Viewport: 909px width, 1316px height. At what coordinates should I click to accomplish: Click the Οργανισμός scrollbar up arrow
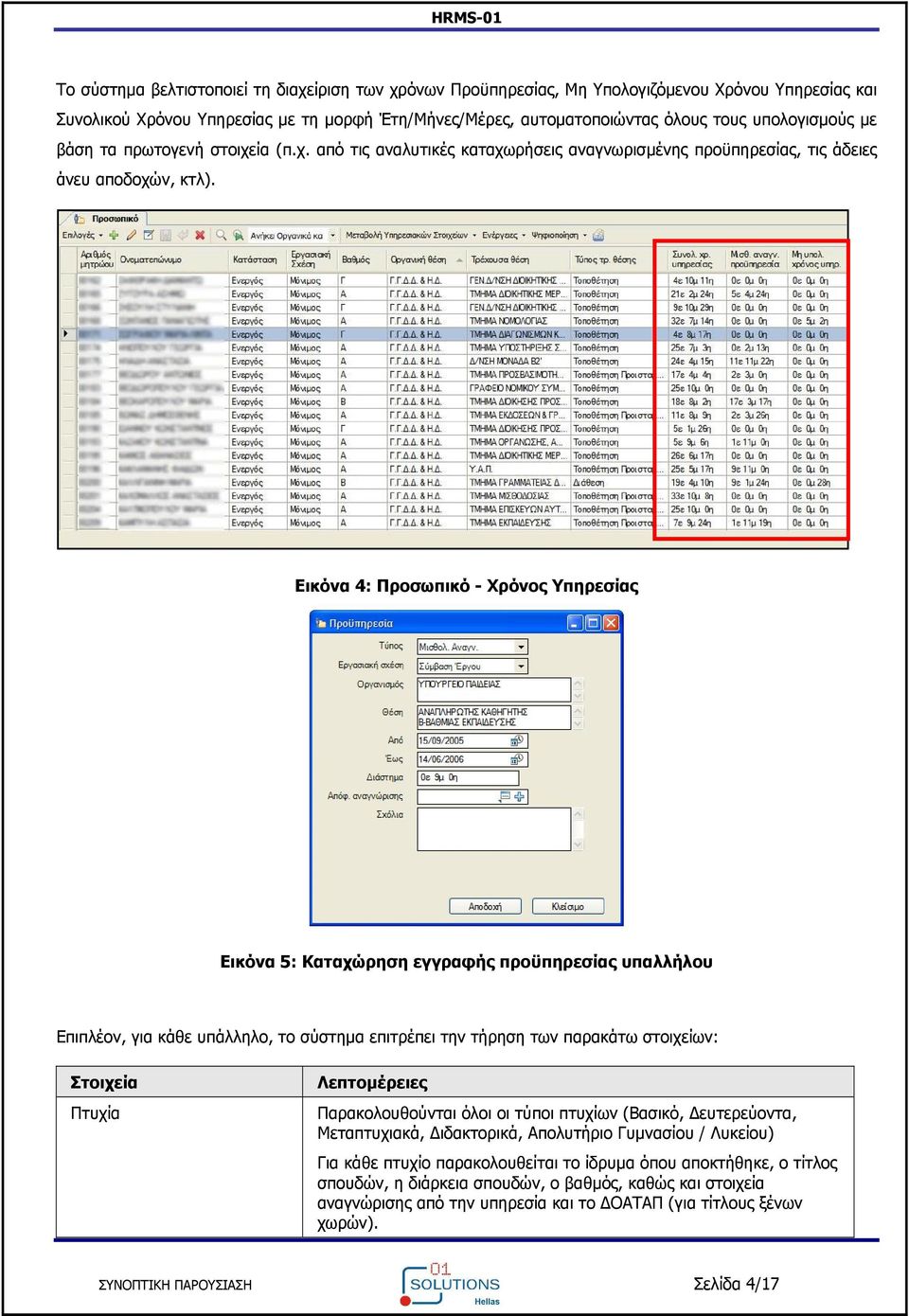click(x=579, y=684)
